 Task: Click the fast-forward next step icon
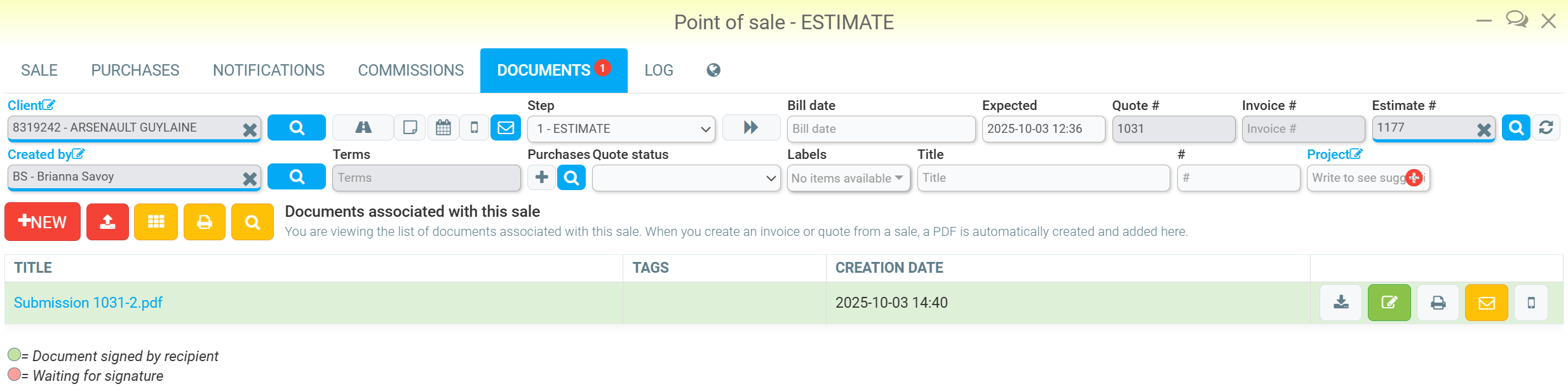click(751, 128)
